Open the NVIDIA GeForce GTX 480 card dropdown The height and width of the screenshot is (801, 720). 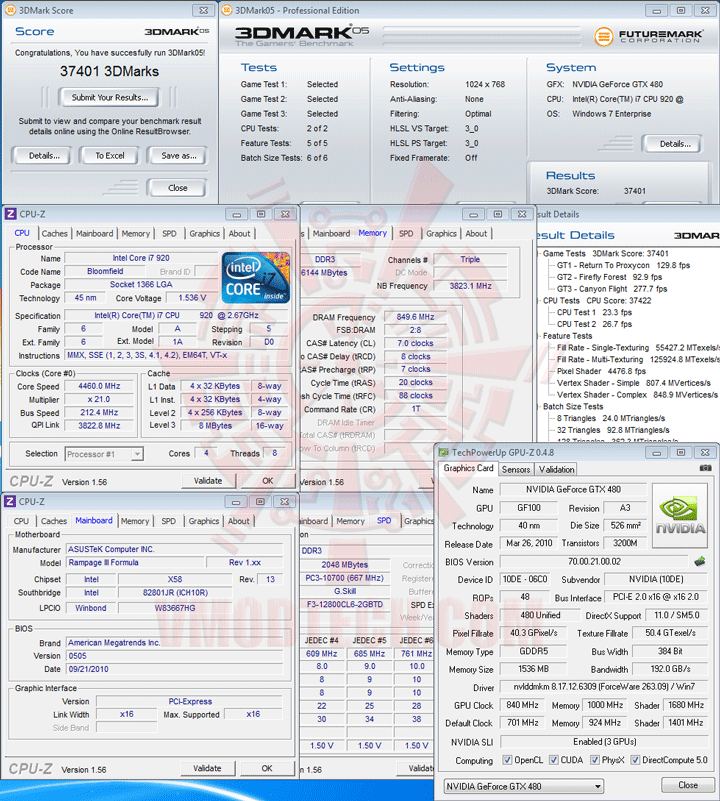[524, 787]
